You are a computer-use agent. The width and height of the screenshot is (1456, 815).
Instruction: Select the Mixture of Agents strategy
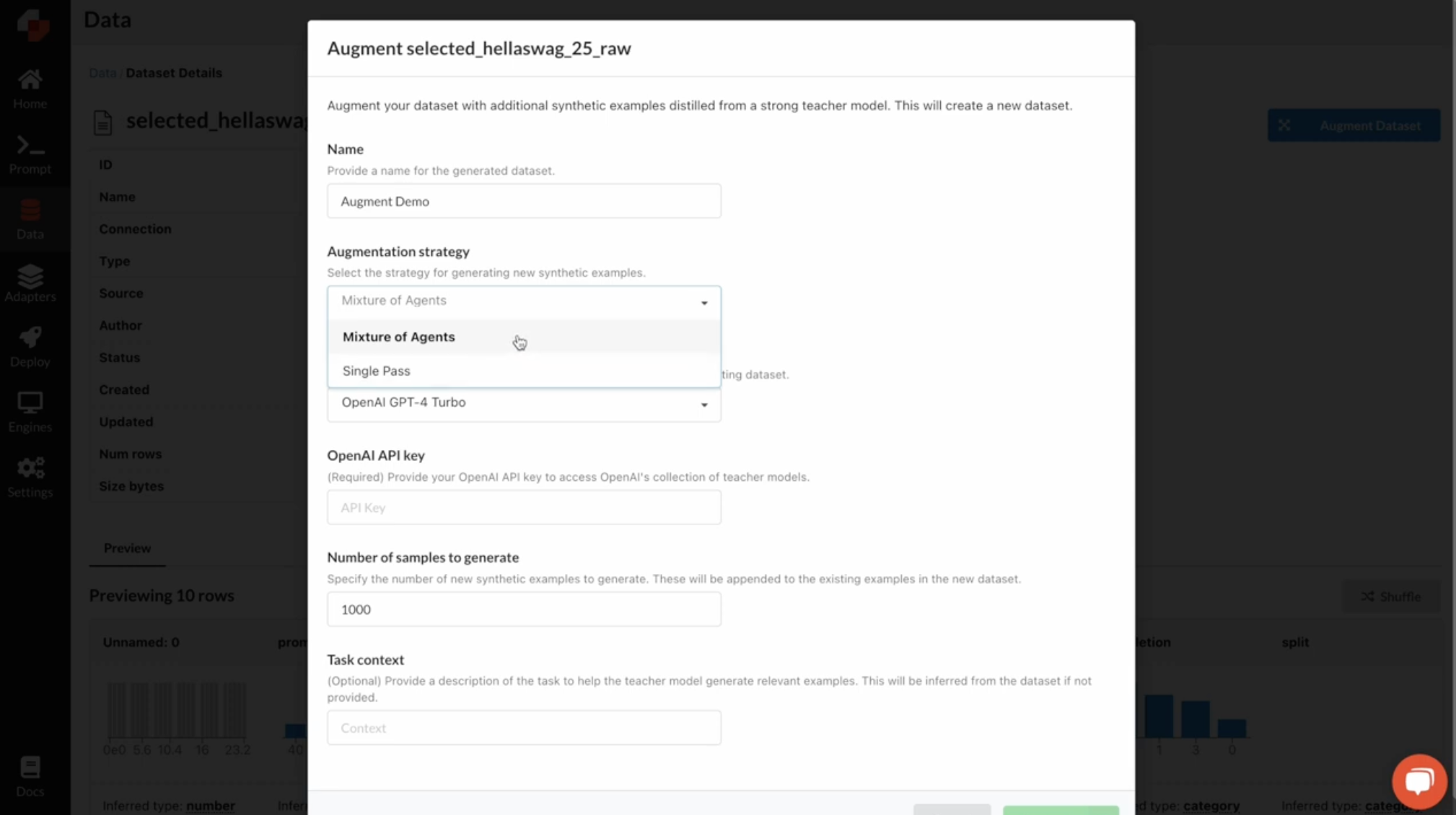coord(398,337)
